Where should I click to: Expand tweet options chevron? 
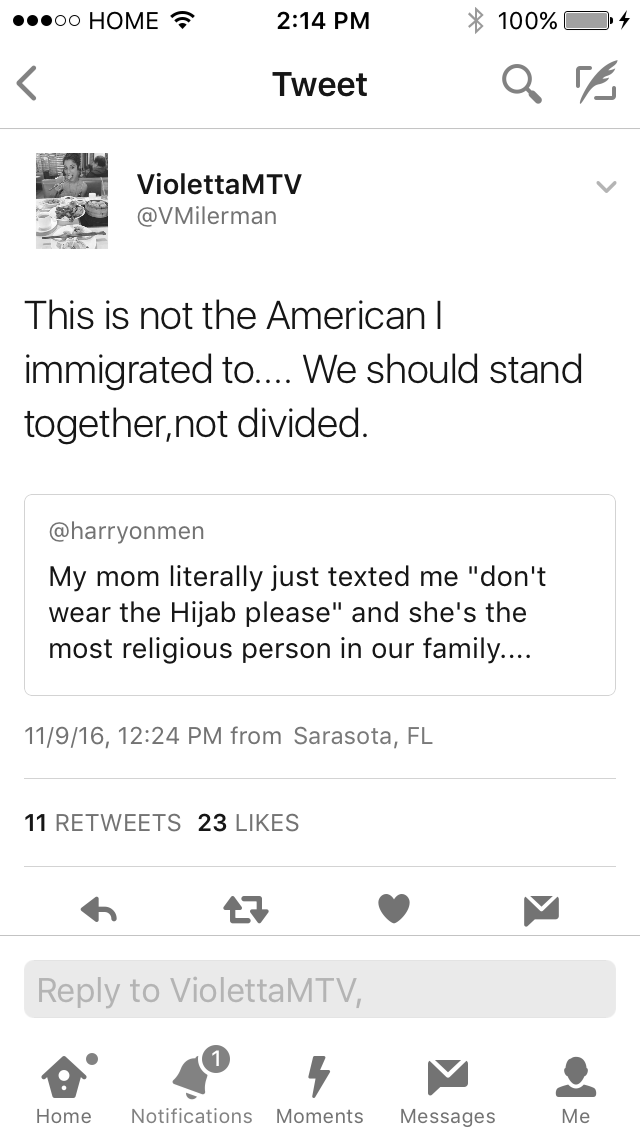[606, 187]
